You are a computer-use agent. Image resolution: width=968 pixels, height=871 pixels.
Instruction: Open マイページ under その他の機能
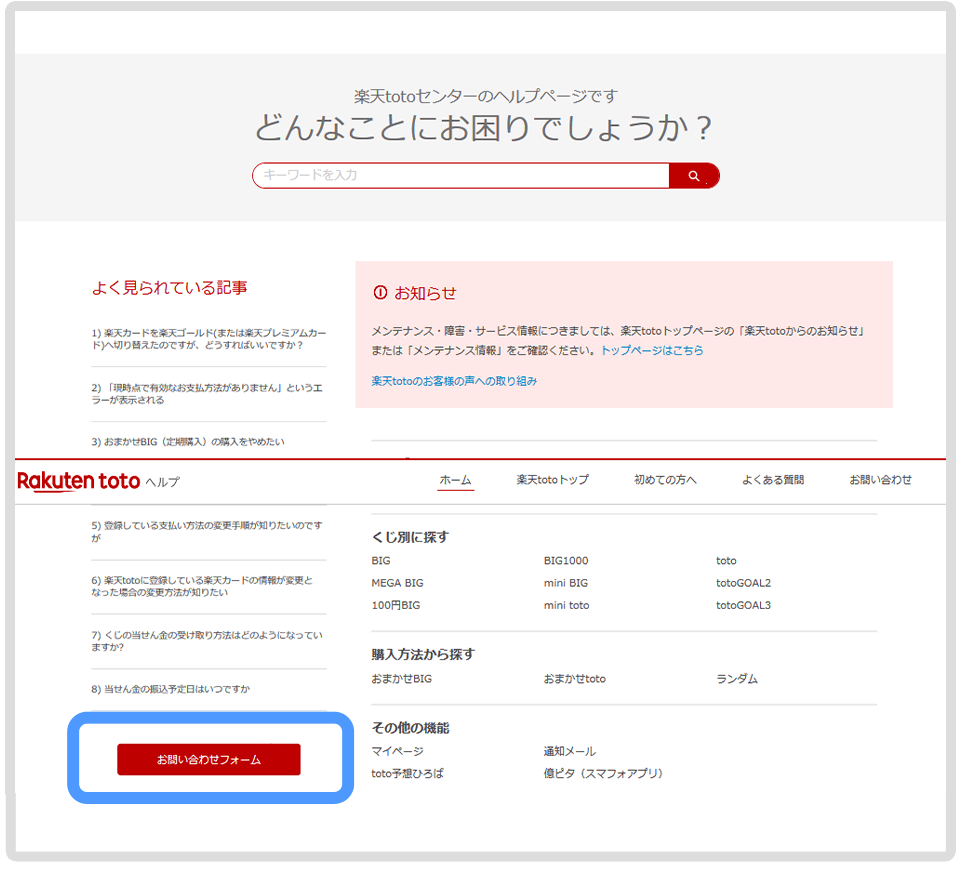pos(397,751)
